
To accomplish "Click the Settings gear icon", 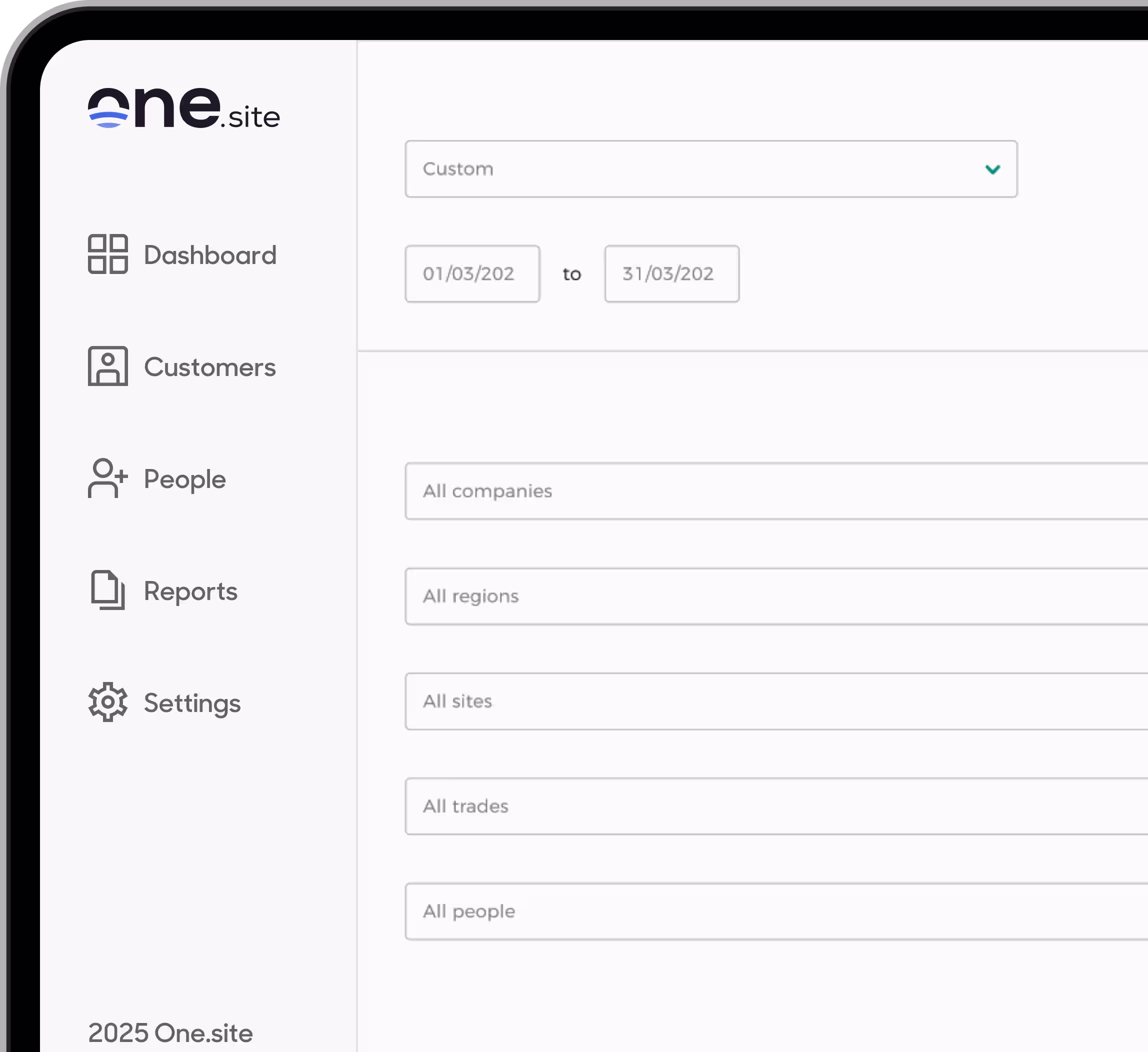I will pyautogui.click(x=107, y=702).
